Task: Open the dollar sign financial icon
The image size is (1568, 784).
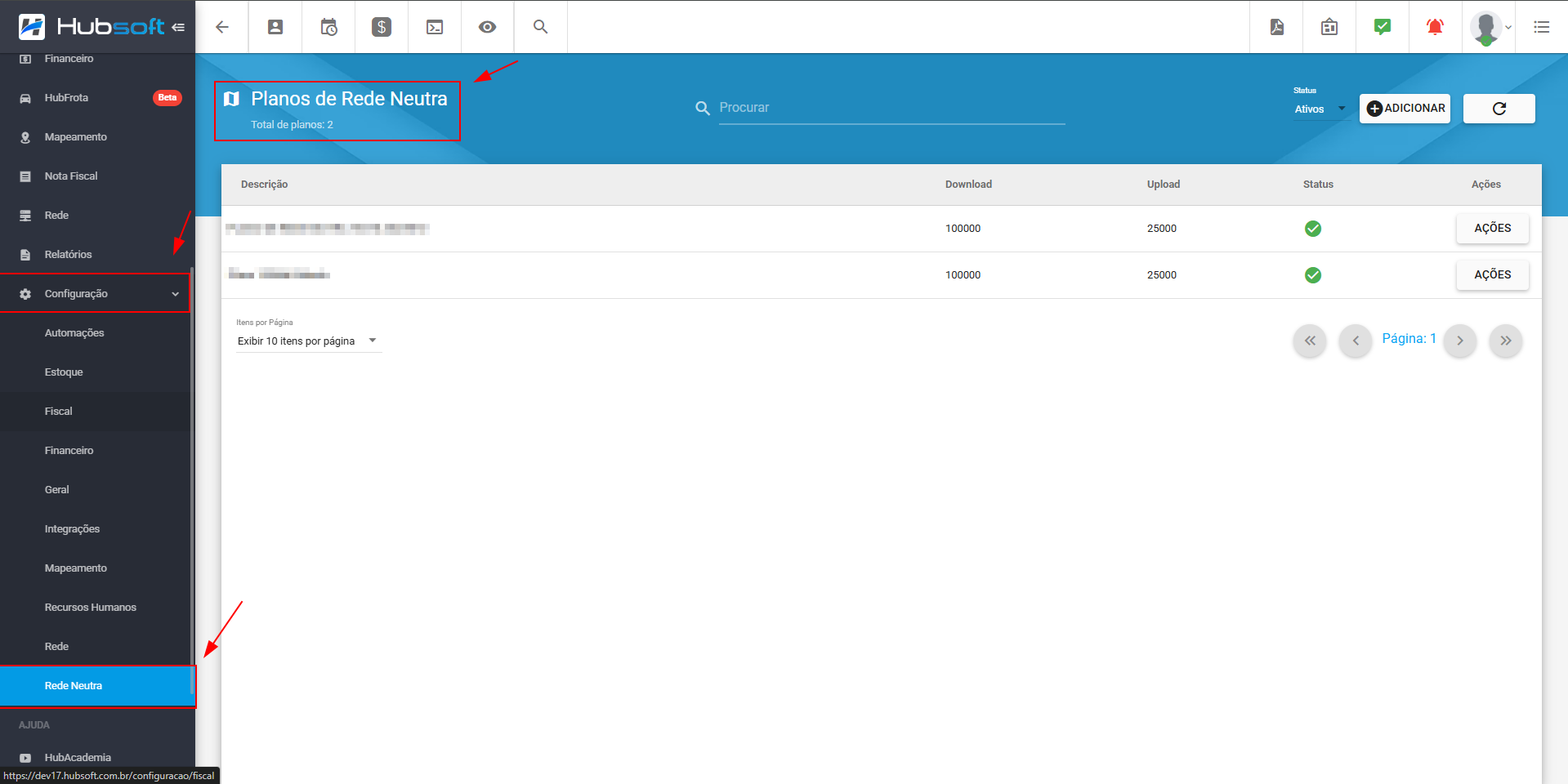Action: (x=382, y=27)
